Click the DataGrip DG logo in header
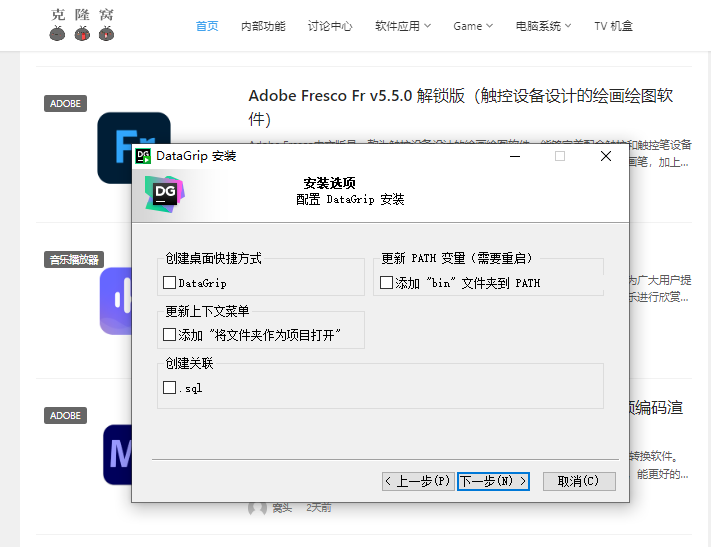The height and width of the screenshot is (547, 711). [x=164, y=194]
